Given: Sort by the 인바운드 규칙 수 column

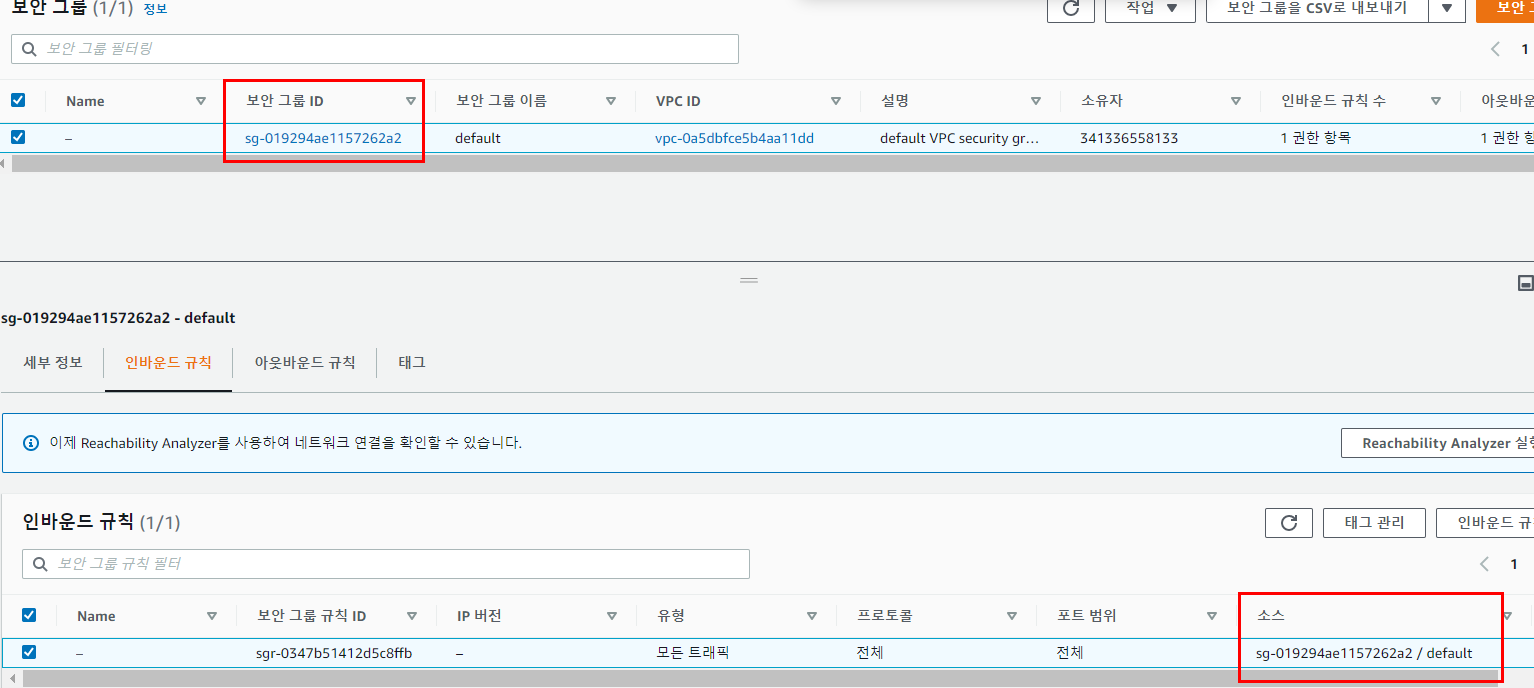Looking at the screenshot, I should click(x=1436, y=101).
